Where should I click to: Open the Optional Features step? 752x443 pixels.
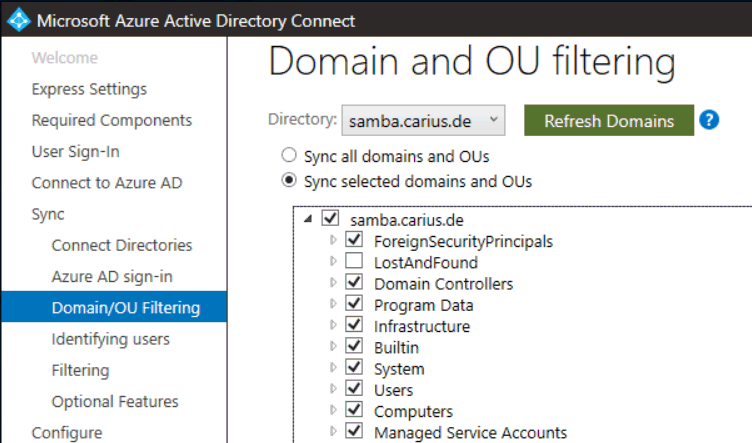[x=115, y=401]
